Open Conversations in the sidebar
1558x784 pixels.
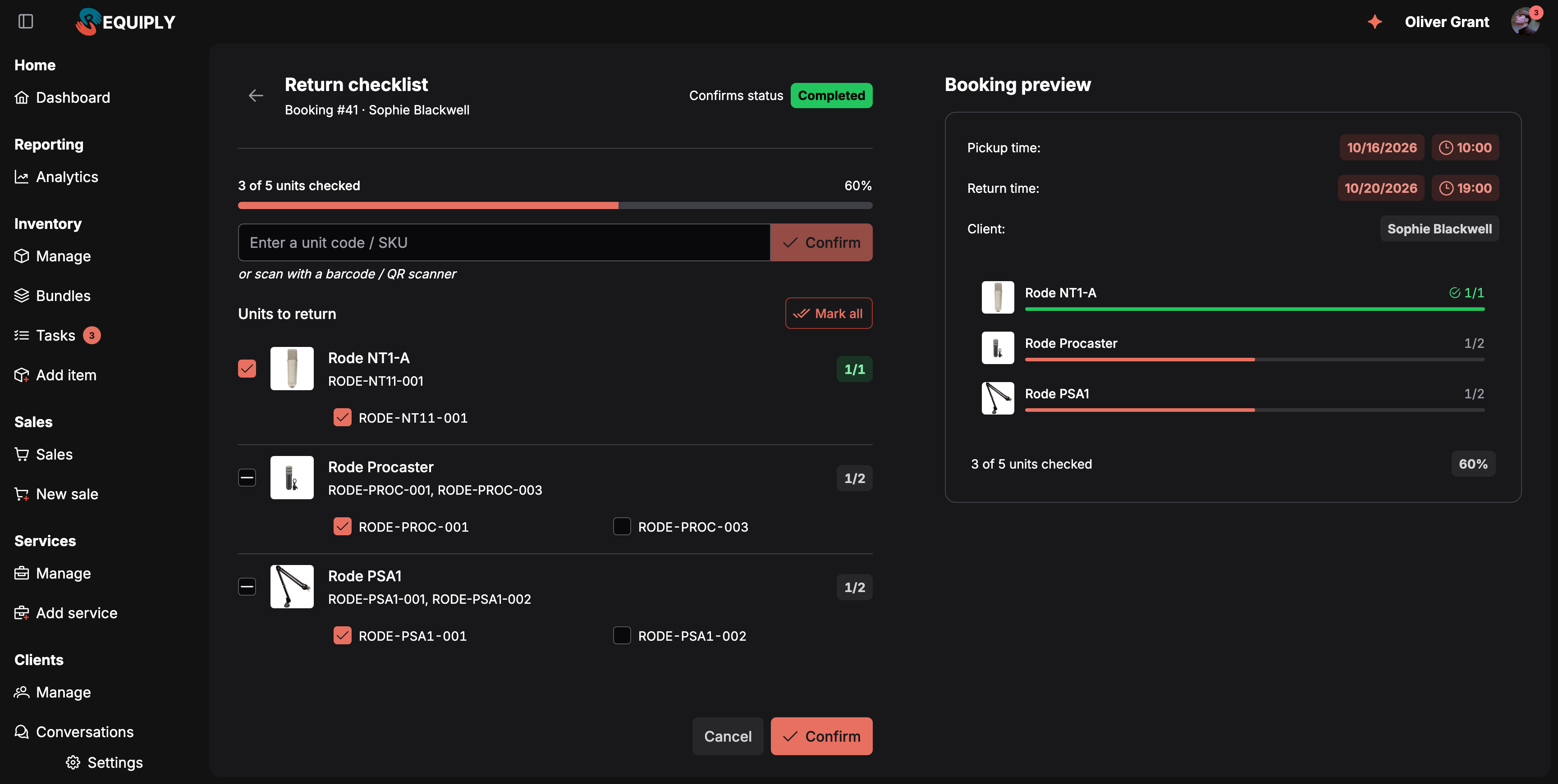pyautogui.click(x=74, y=732)
